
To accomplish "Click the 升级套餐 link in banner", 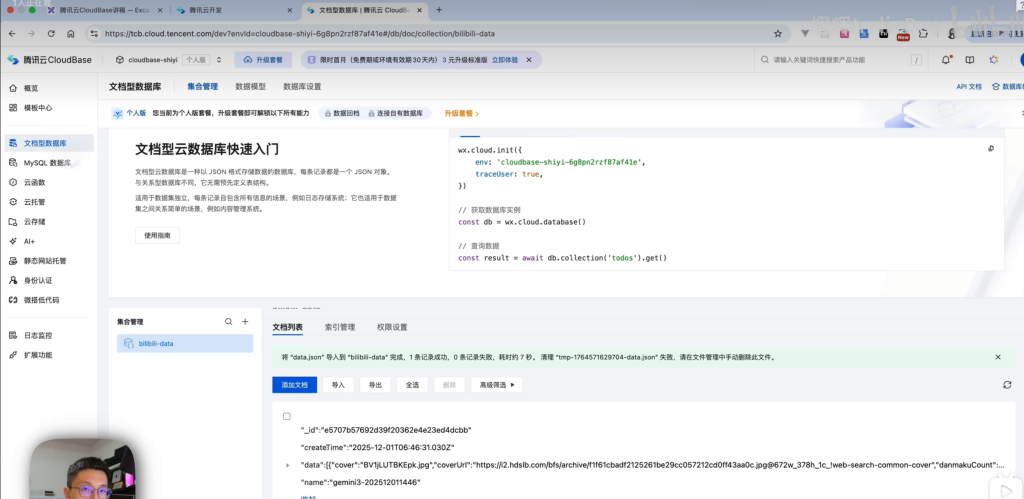I will (461, 114).
